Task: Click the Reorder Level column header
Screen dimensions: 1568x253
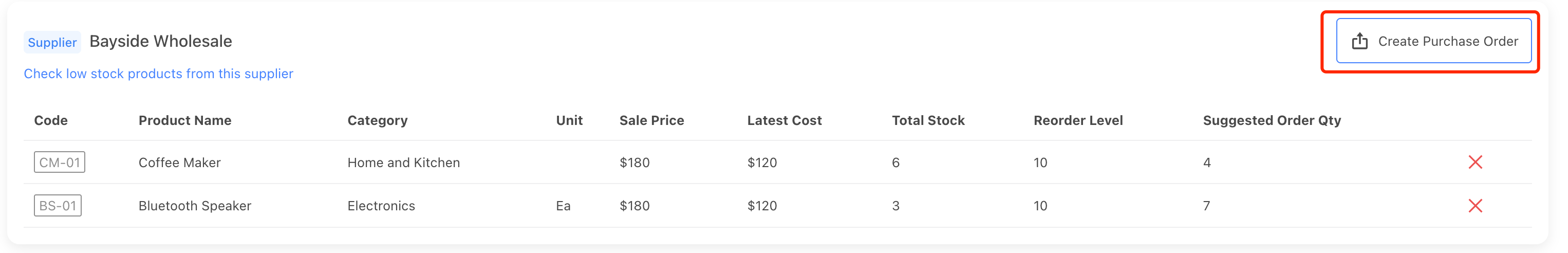Action: pos(1078,121)
